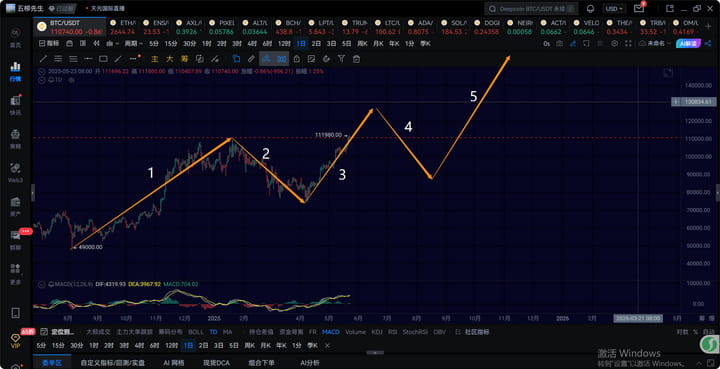Expand the 周期 period dropdown
720x369 pixels.
[134, 44]
